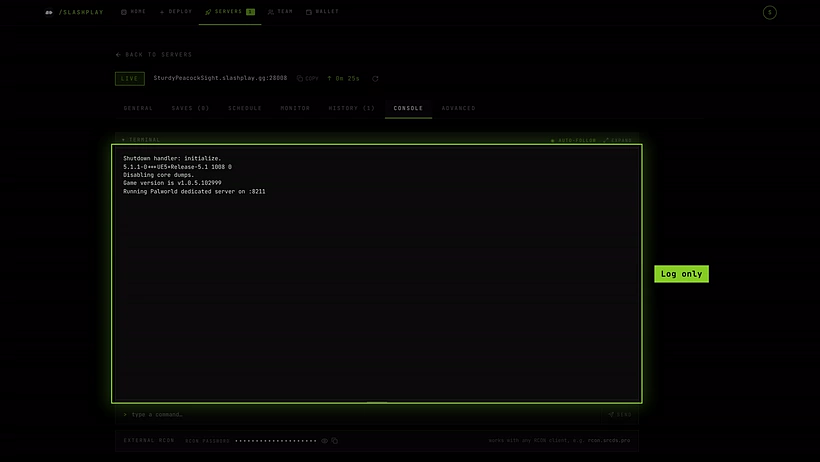Copy the server address
820x462 pixels.
click(x=308, y=78)
